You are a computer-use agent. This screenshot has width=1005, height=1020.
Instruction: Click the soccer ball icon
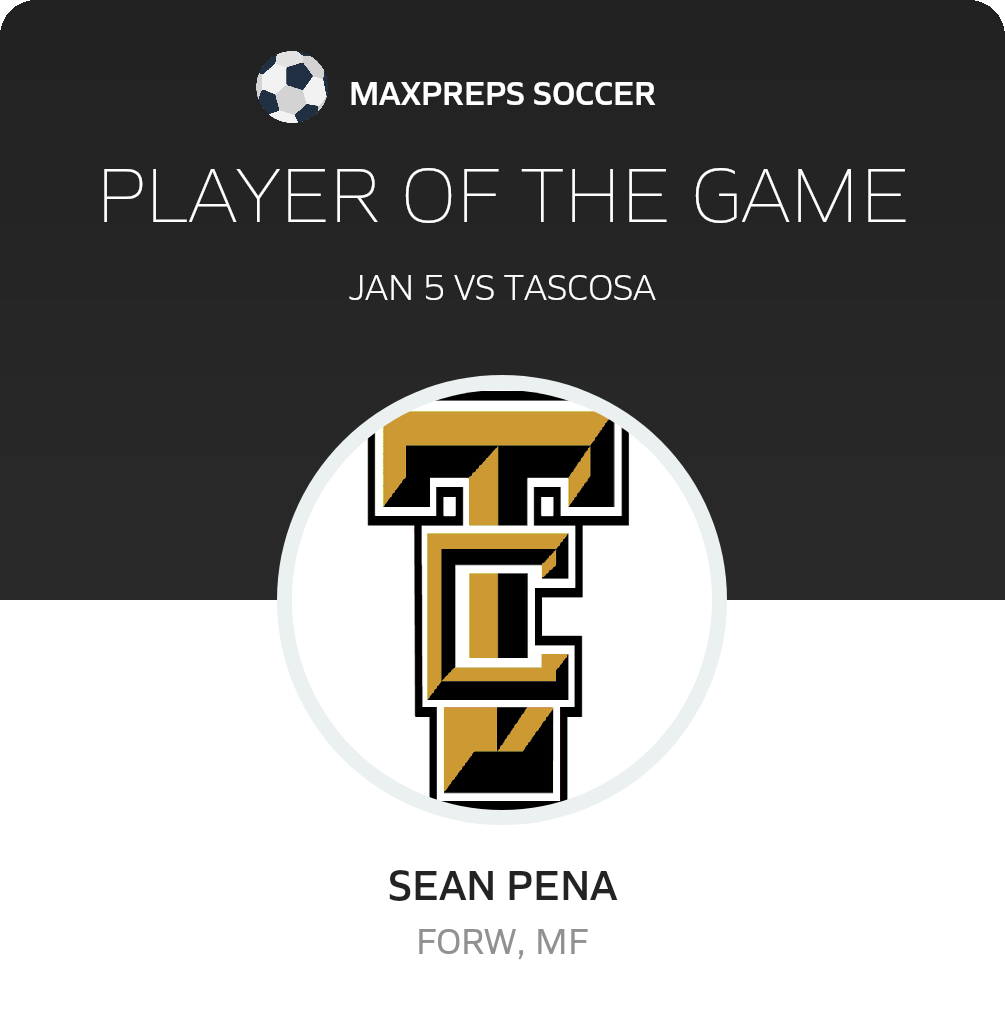291,87
